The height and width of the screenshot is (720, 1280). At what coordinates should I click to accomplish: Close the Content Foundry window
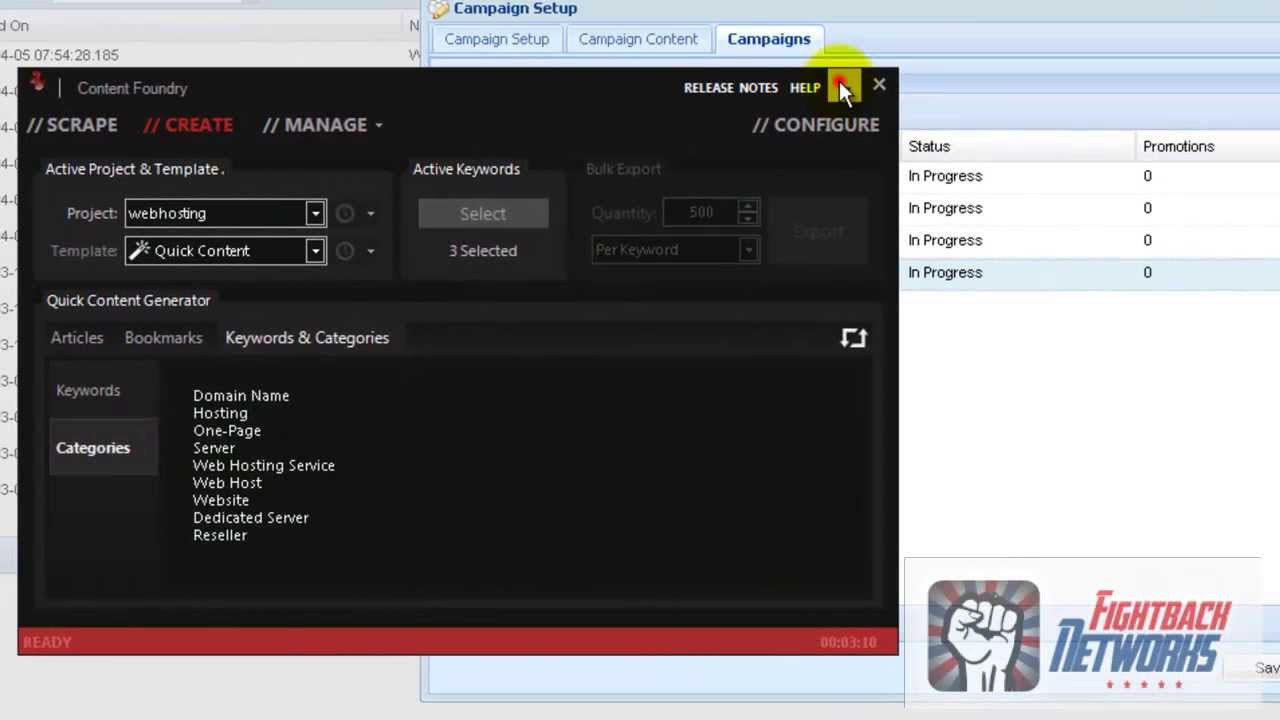879,86
